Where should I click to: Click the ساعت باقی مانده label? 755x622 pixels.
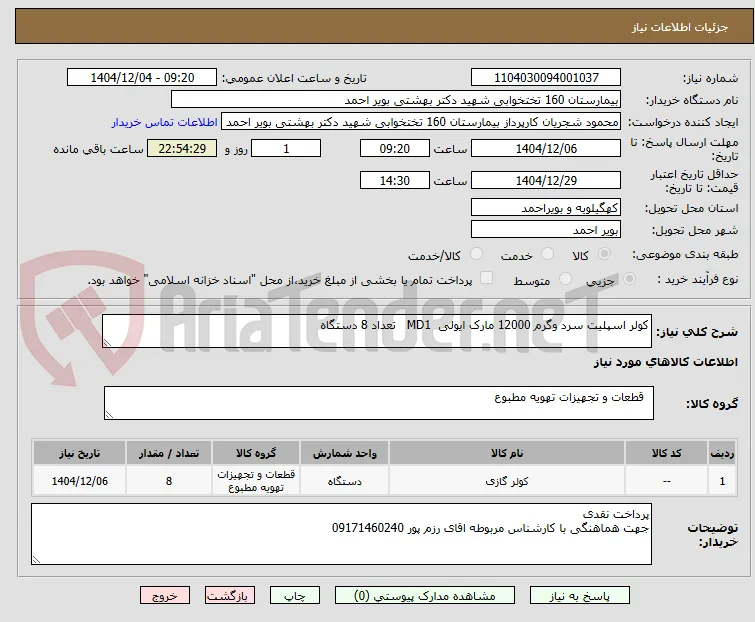coord(98,149)
